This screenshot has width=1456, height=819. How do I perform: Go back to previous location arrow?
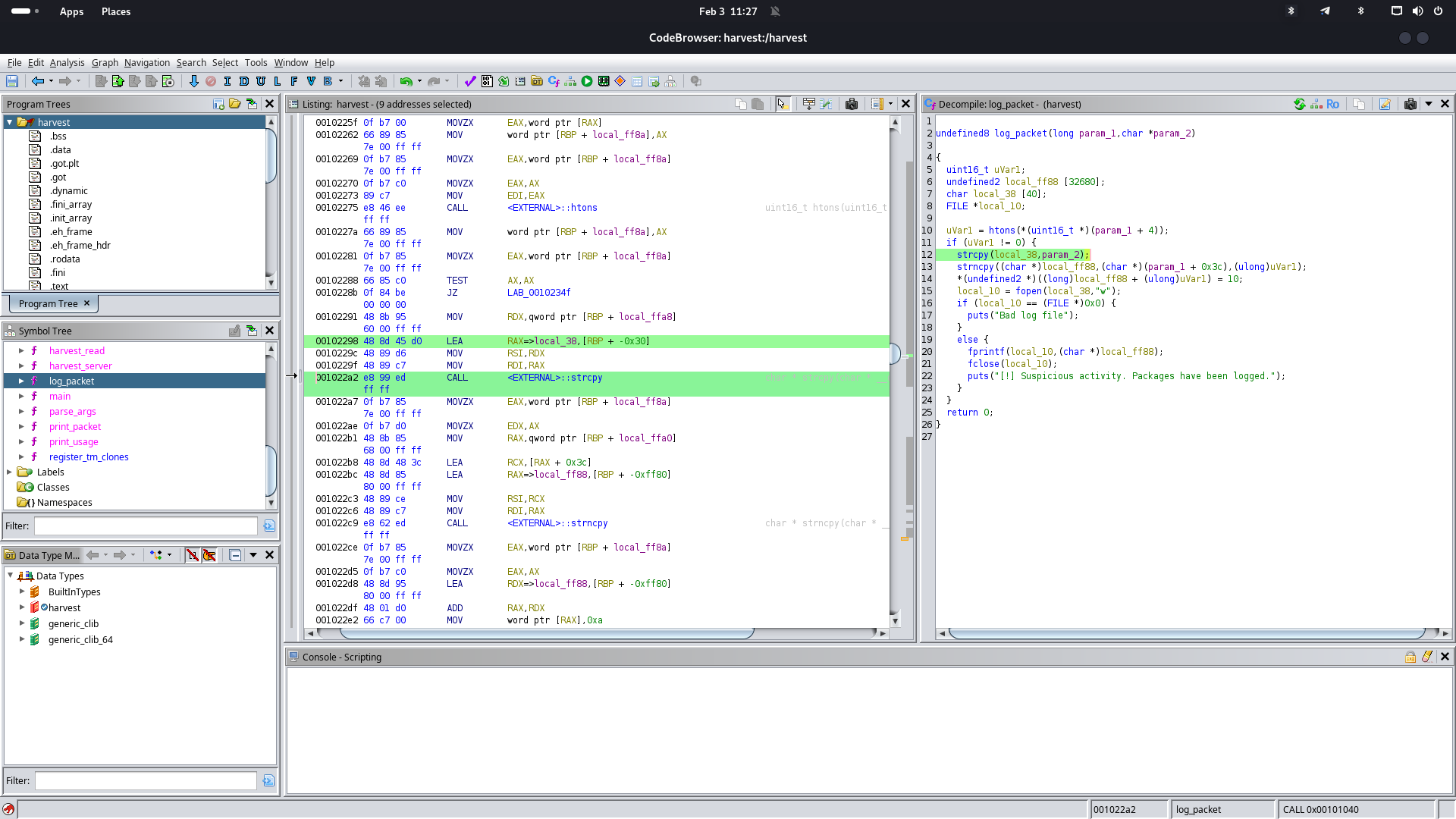37,81
